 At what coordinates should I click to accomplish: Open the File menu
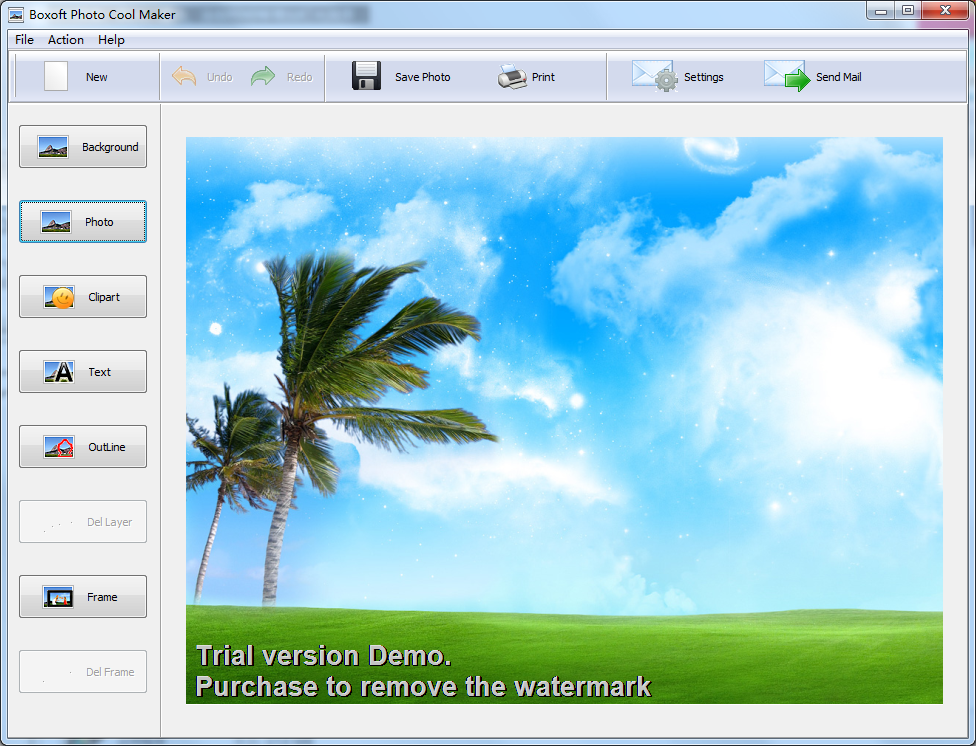(x=23, y=40)
